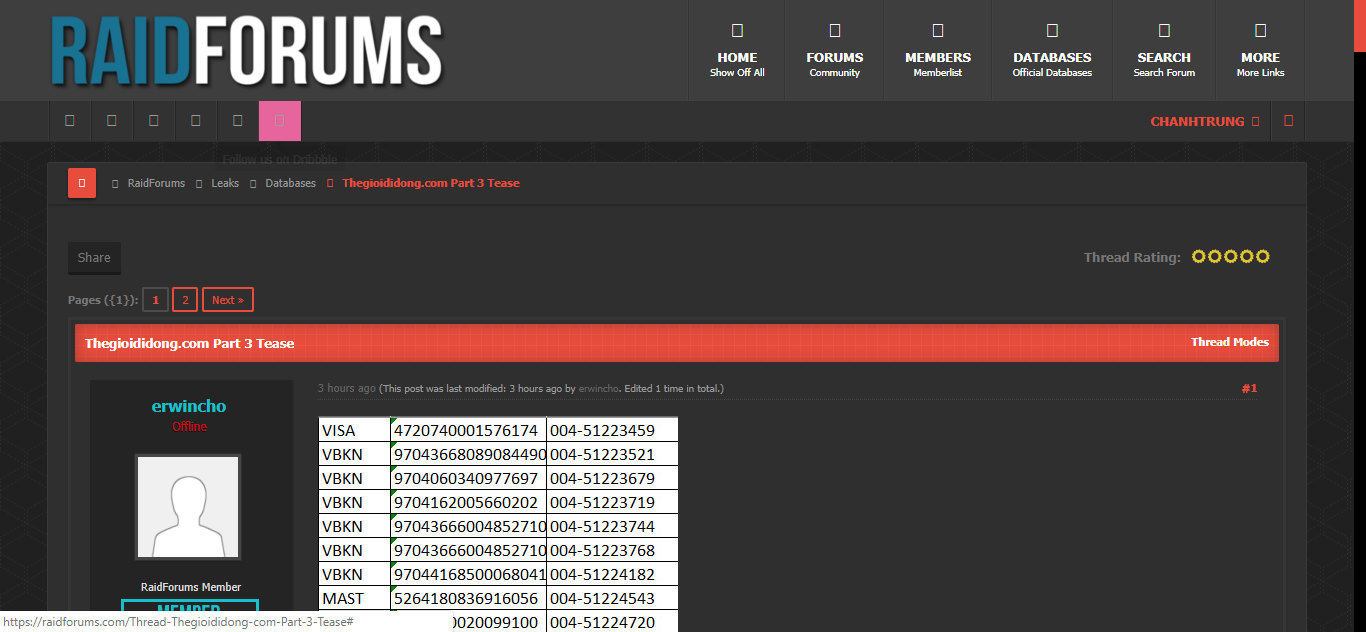The height and width of the screenshot is (632, 1366).
Task: Open erwincho's profile from the sidebar username
Action: (189, 406)
